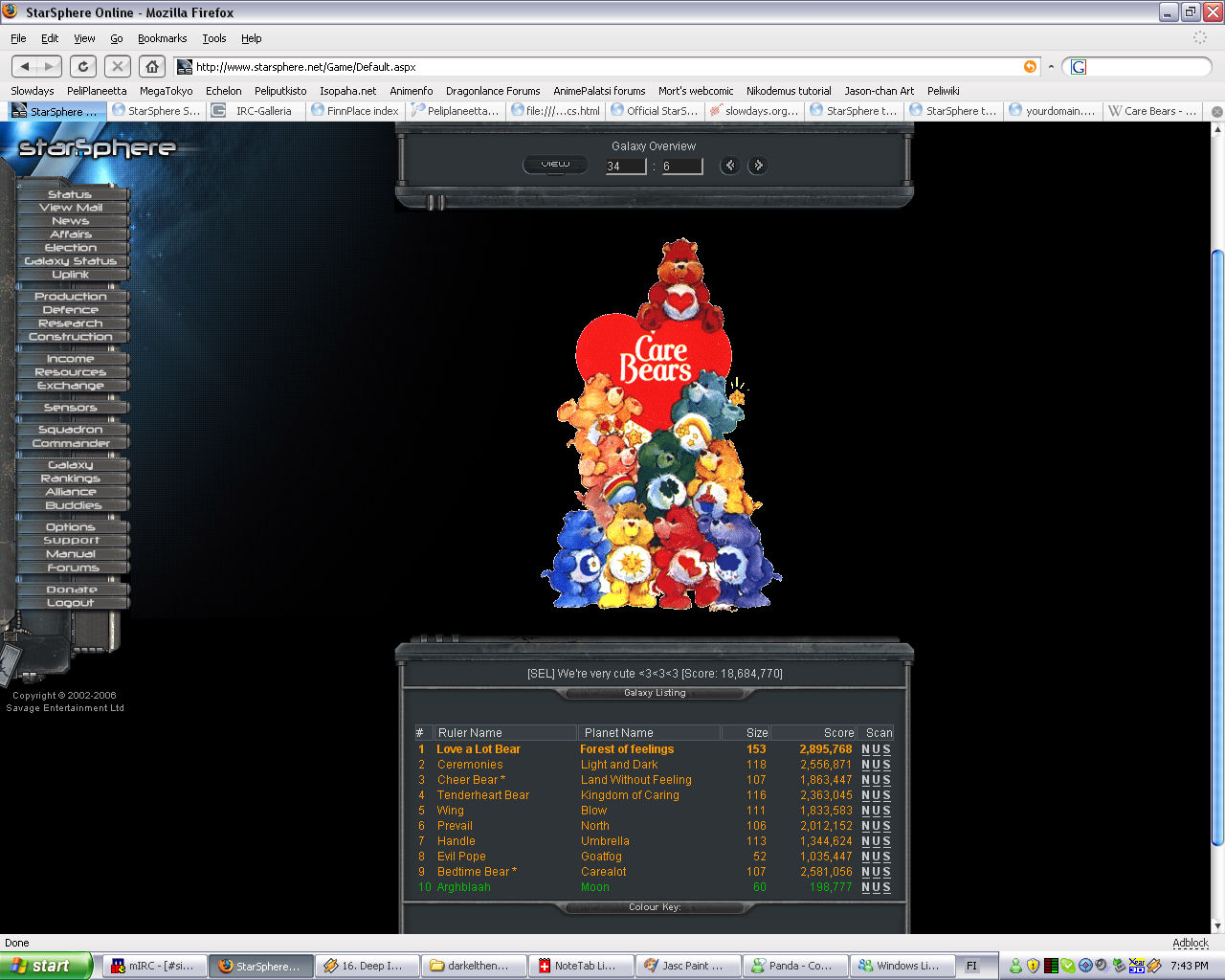Click the Care Bears galaxy image
Viewport: 1225px width, 980px height.
pos(661,424)
